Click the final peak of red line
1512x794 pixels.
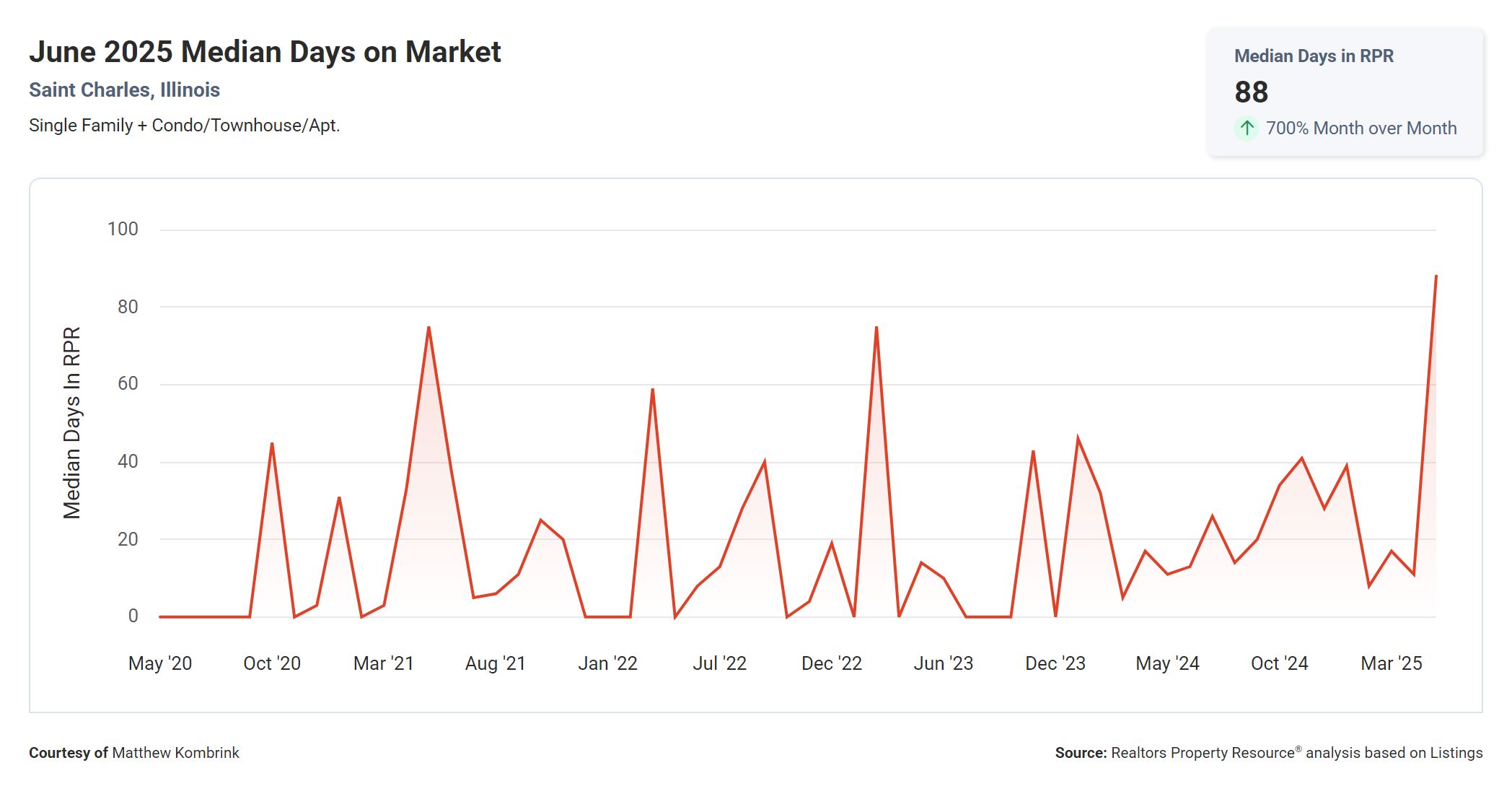tap(1436, 276)
